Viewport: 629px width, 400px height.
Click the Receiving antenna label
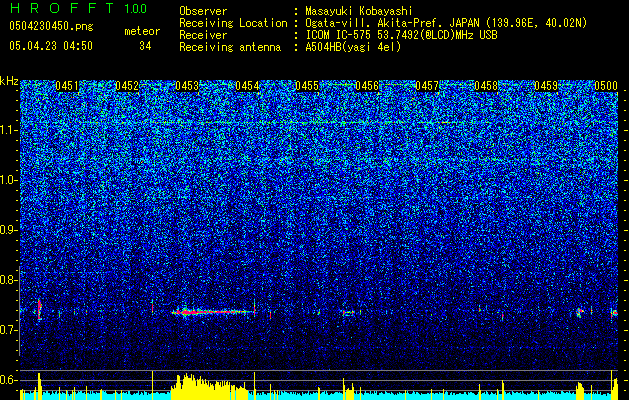pyautogui.click(x=230, y=47)
